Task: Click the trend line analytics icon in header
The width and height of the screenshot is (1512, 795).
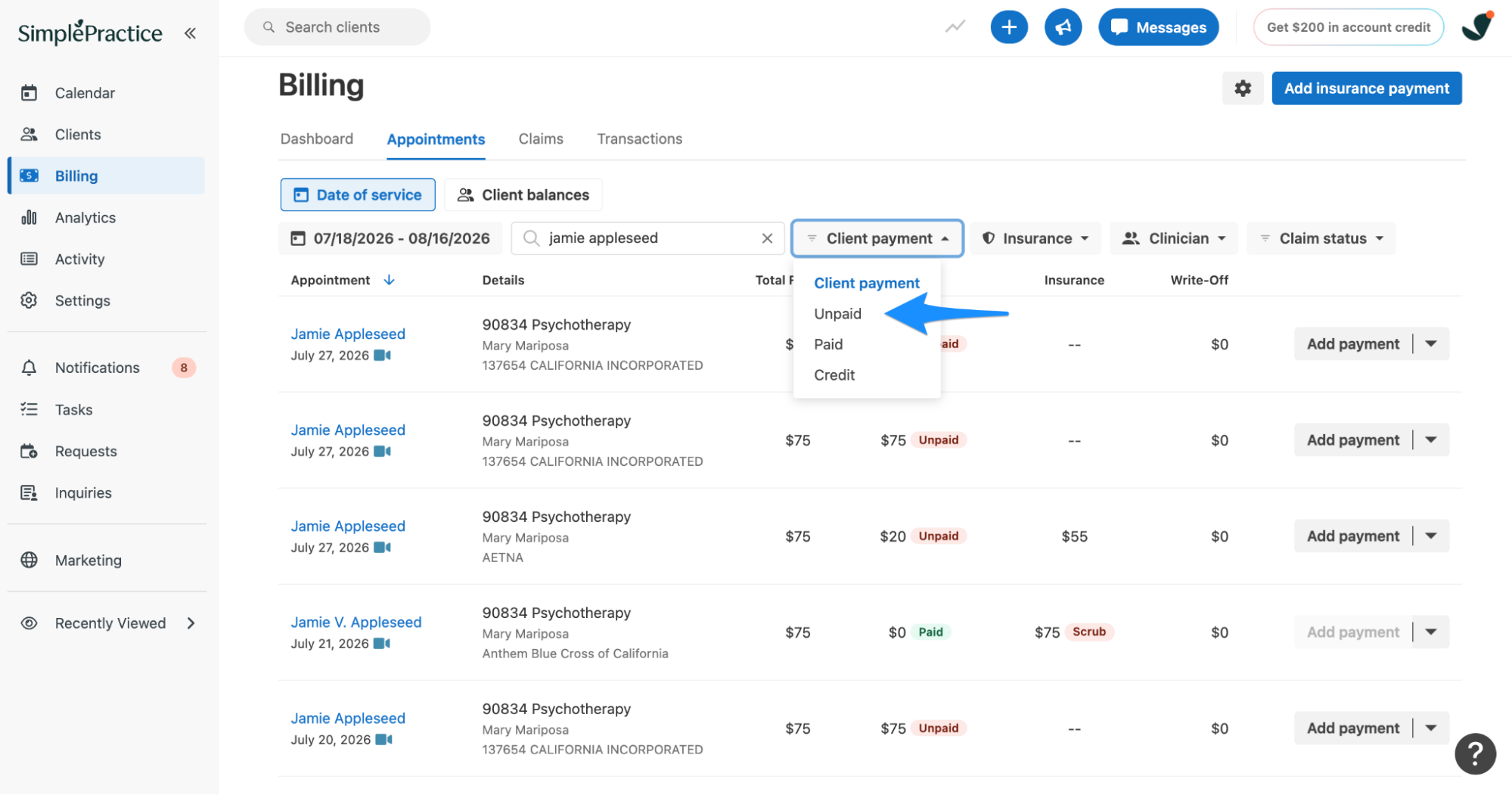Action: point(955,27)
